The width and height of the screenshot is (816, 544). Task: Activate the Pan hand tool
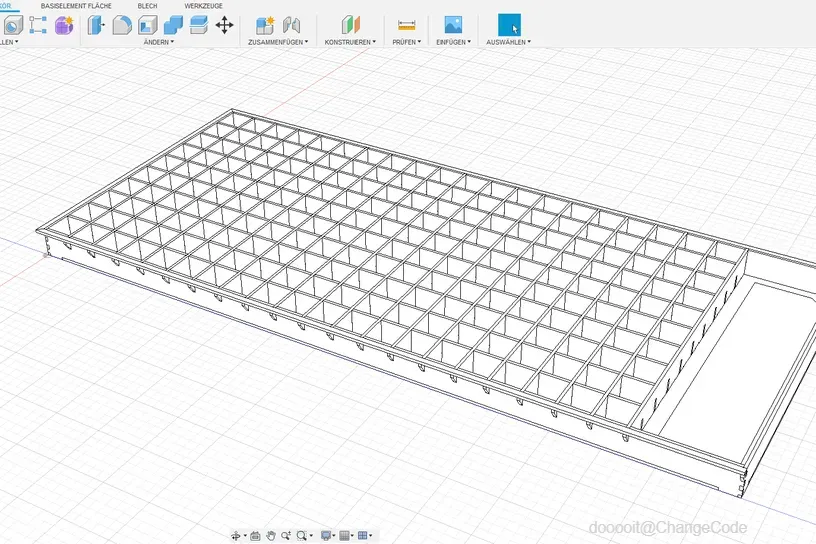(x=271, y=536)
